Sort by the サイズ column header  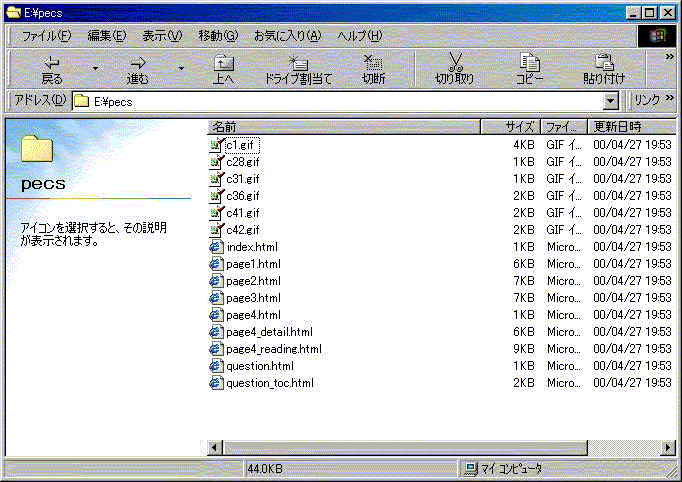click(511, 127)
